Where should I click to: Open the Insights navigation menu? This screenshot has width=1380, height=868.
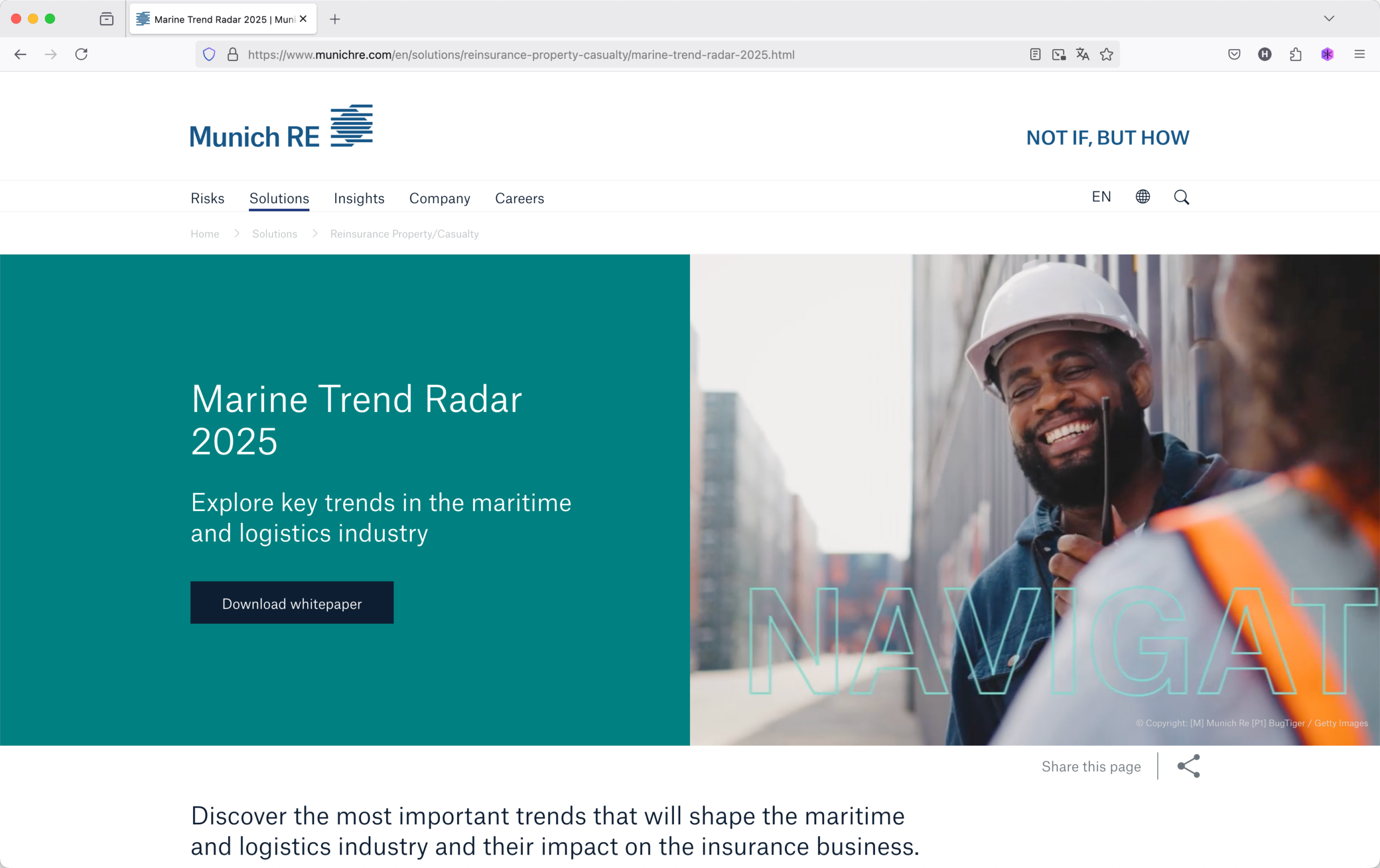click(x=359, y=198)
